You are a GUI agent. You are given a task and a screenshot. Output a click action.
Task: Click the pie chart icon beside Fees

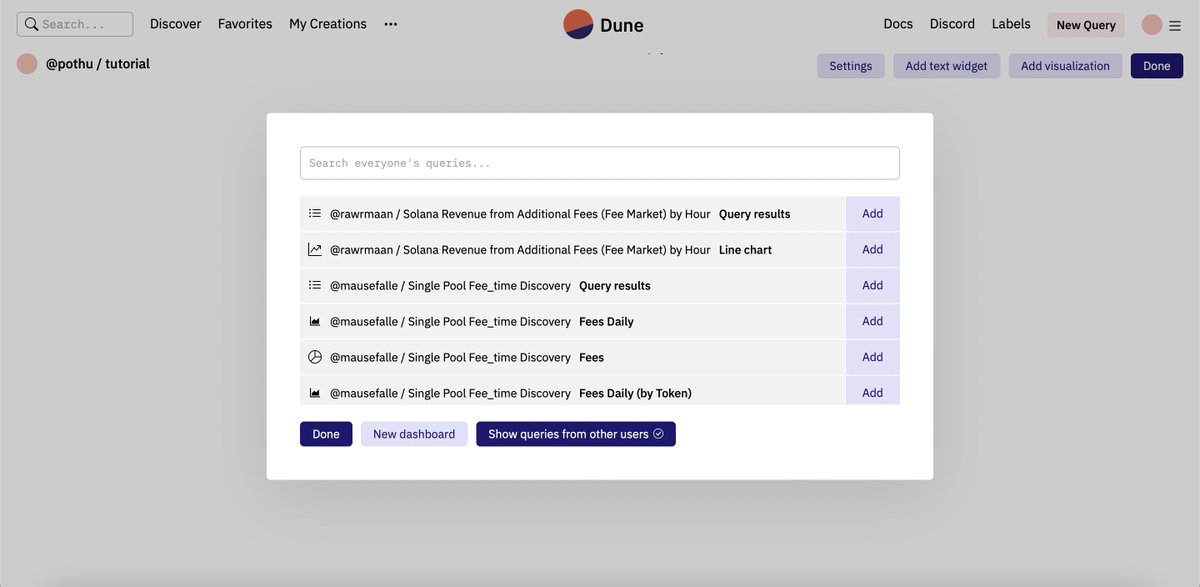pos(315,357)
